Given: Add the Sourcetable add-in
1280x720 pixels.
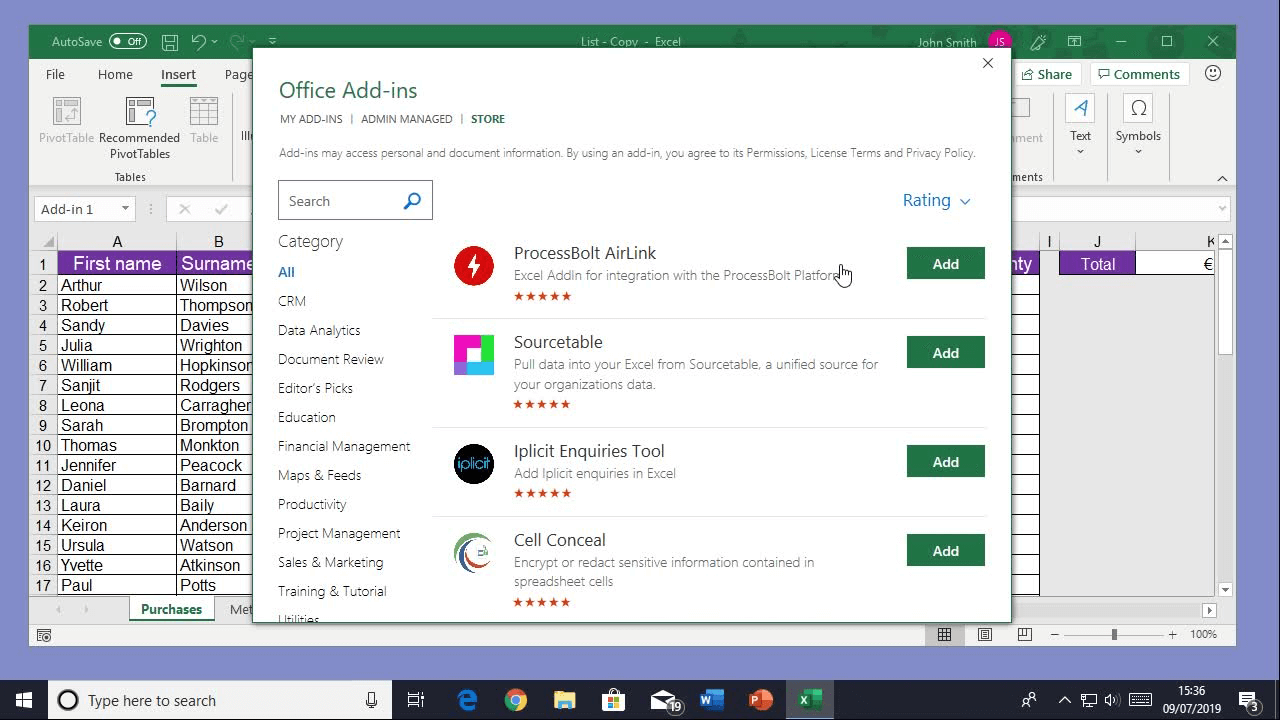Looking at the screenshot, I should click(944, 352).
